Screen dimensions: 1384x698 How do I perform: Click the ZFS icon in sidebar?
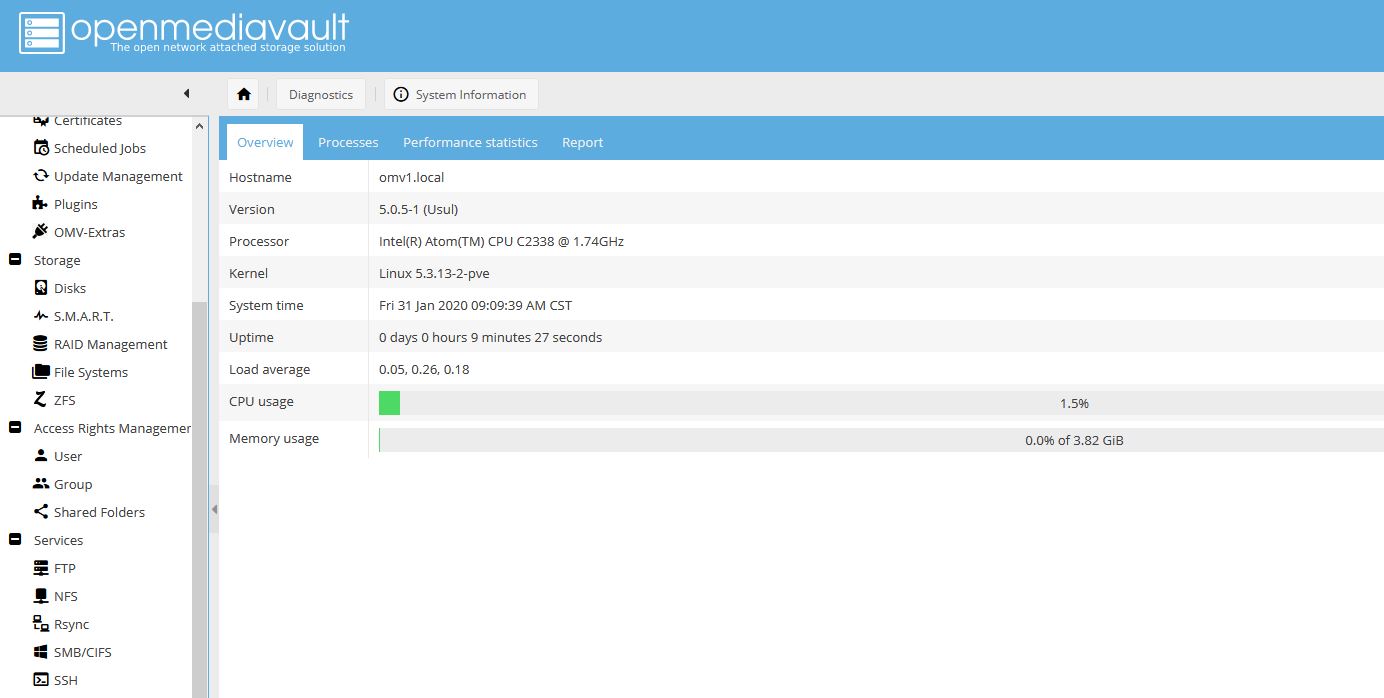(41, 400)
